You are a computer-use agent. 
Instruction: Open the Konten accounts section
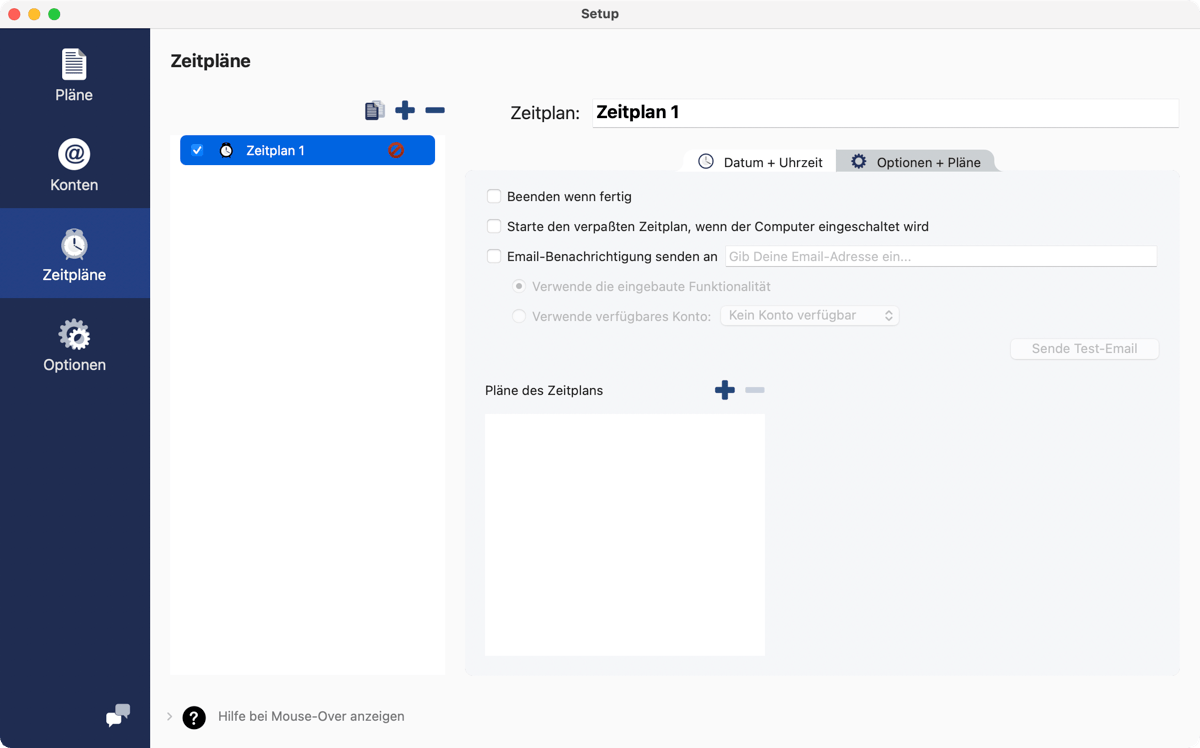(74, 165)
